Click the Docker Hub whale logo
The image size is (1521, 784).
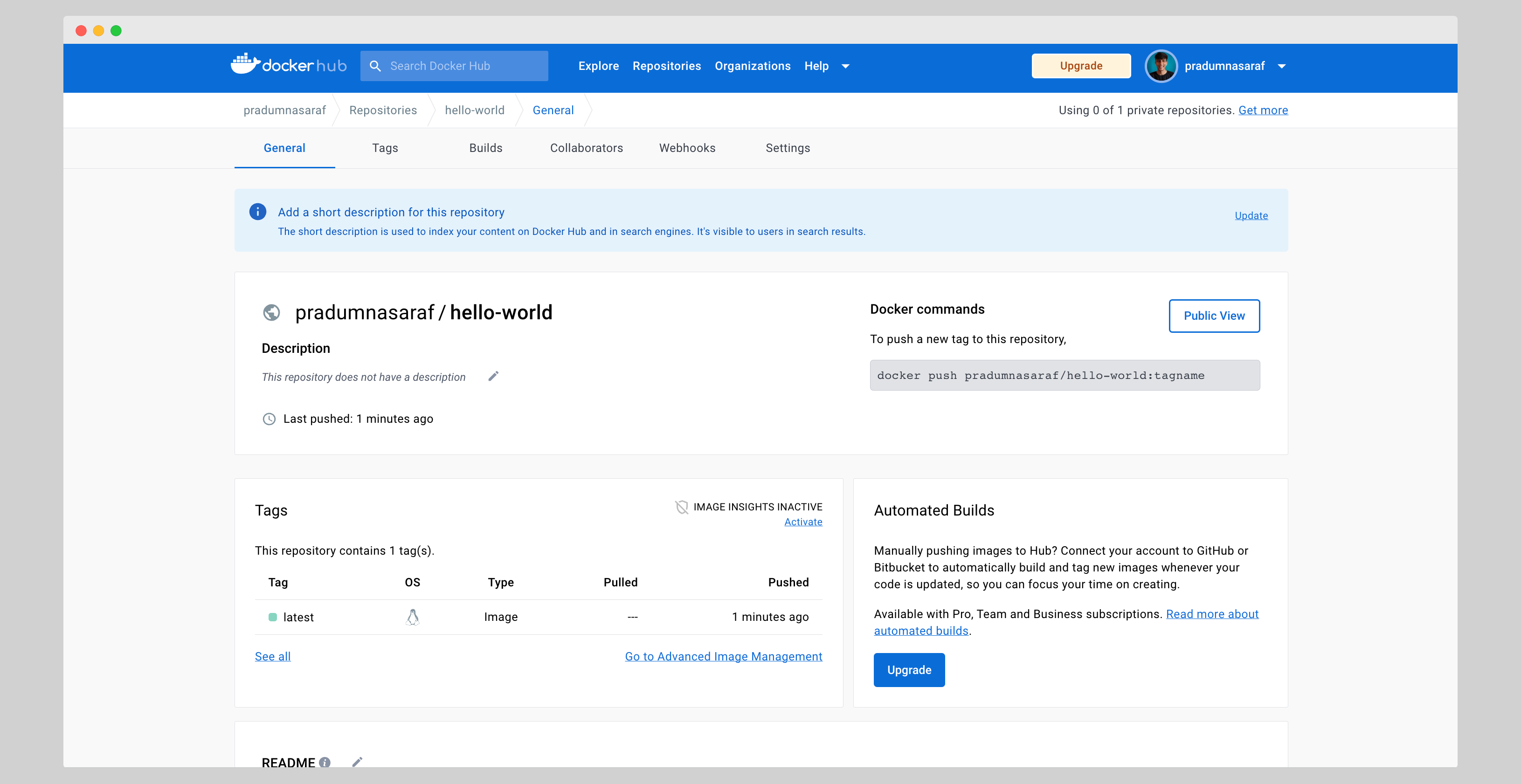245,64
